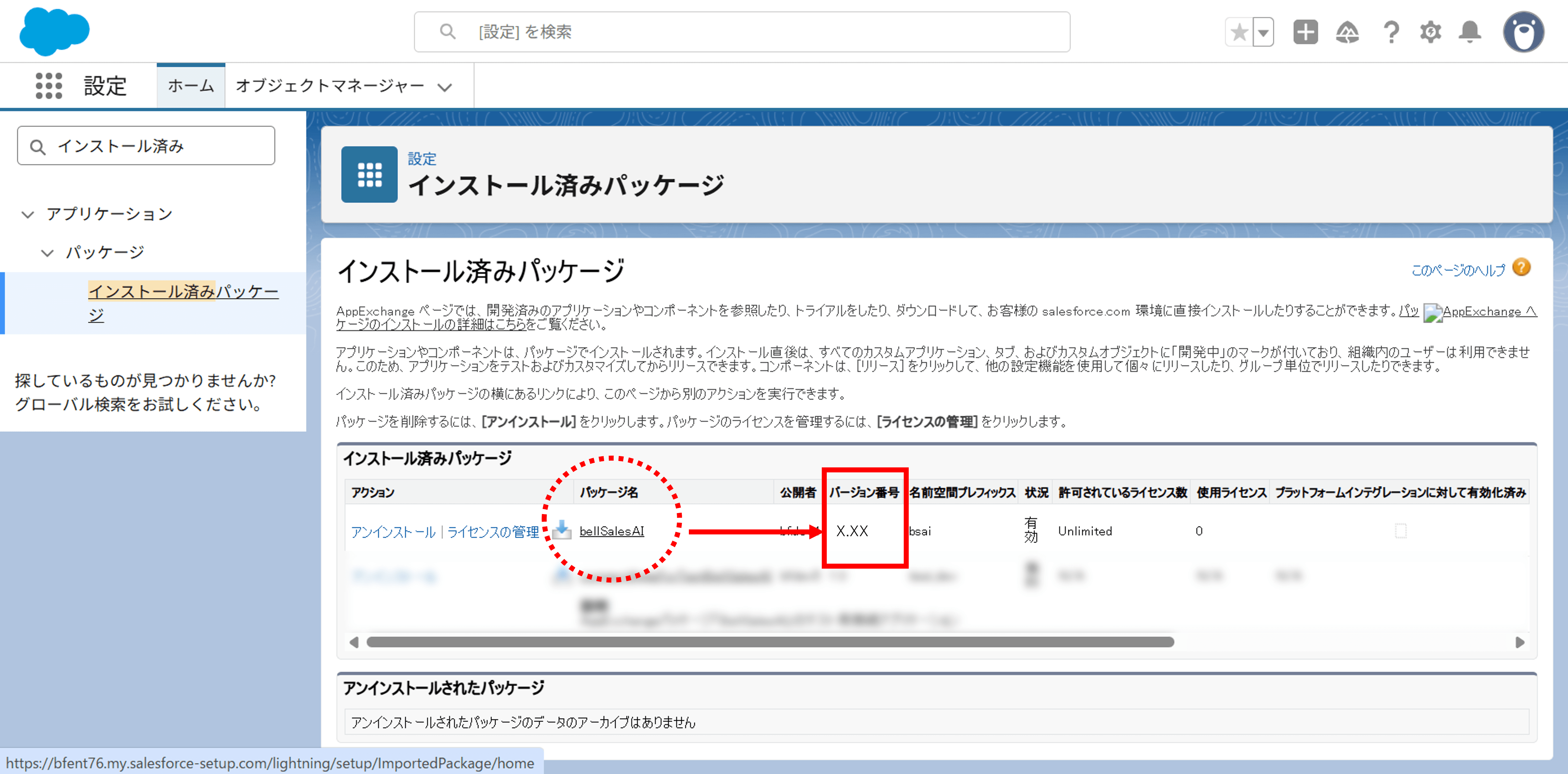Open the global actions plus icon

pyautogui.click(x=1305, y=32)
